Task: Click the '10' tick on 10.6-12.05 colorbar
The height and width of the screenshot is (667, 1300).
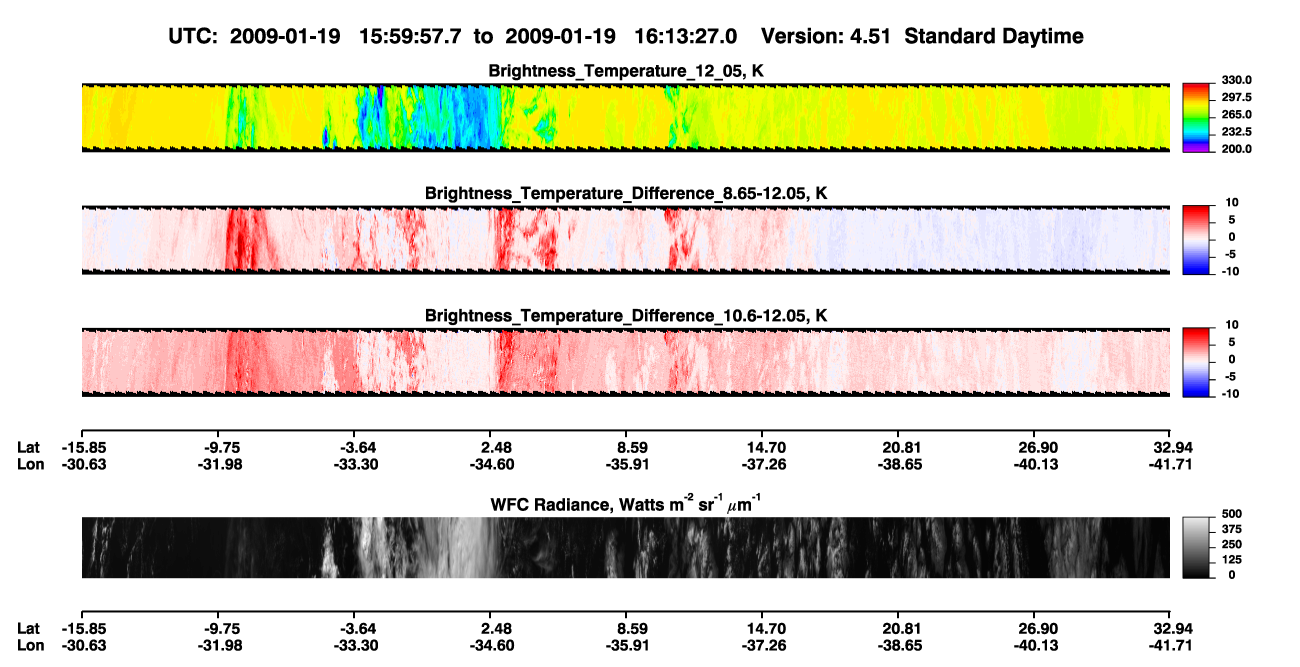Action: coord(1230,326)
